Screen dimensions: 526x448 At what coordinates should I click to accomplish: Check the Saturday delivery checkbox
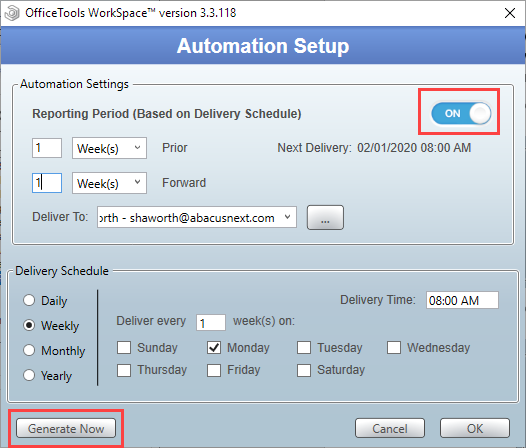click(x=304, y=370)
